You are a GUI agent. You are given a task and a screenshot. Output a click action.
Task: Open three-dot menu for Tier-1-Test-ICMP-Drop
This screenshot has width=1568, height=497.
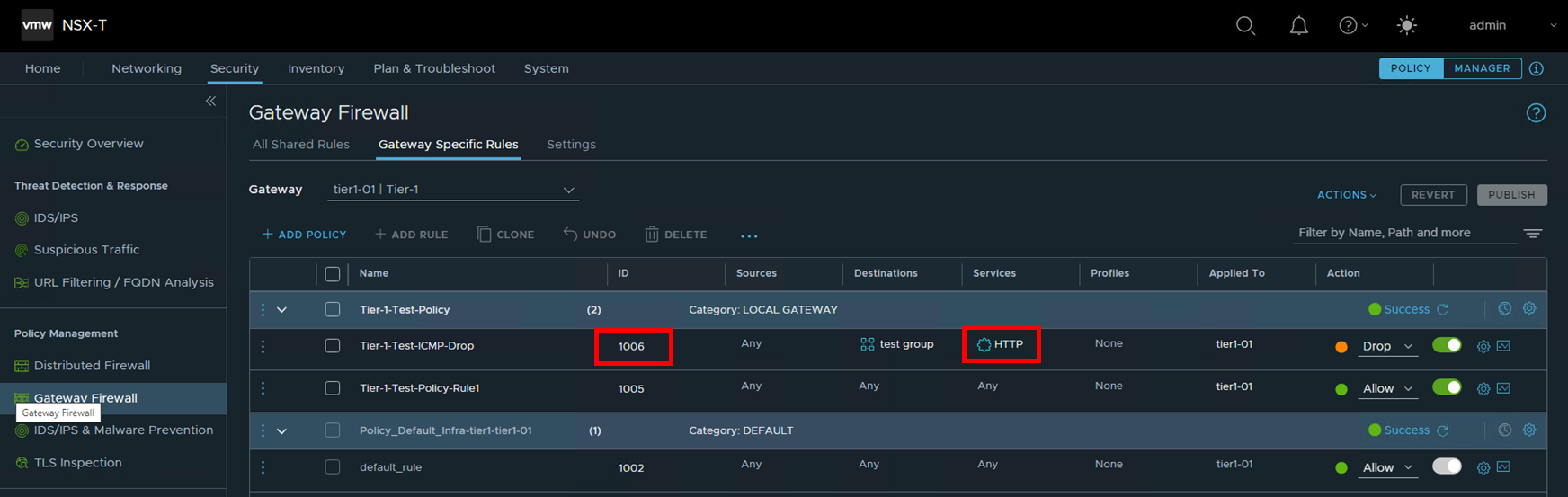click(263, 346)
